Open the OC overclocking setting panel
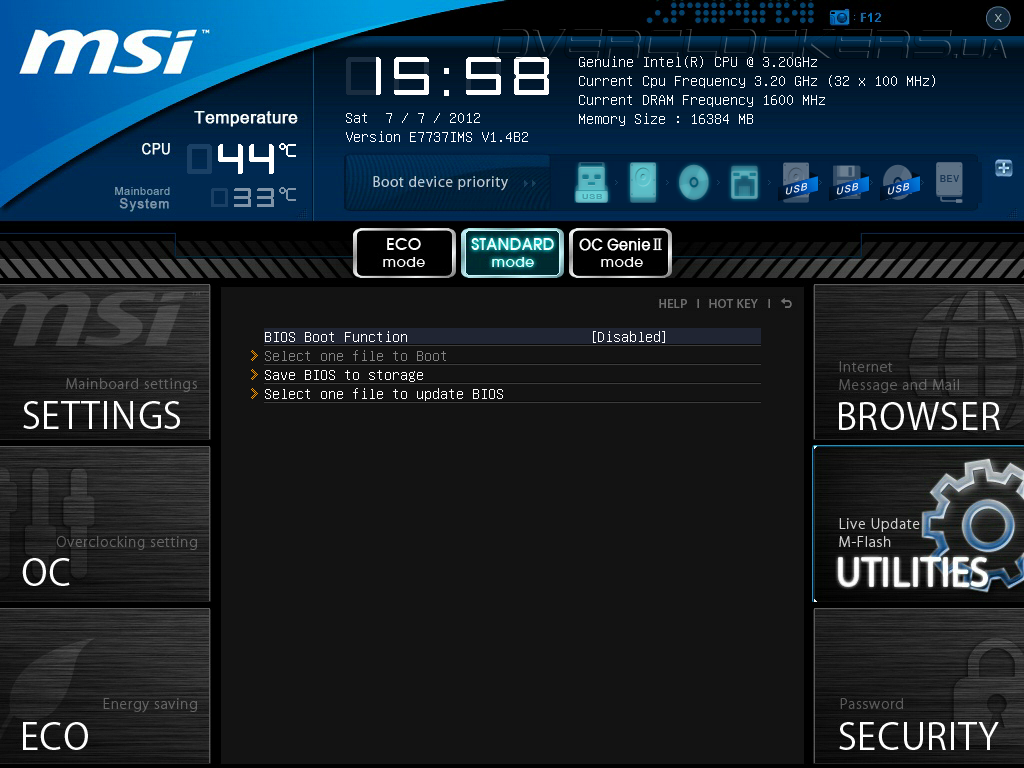The image size is (1024, 768). pyautogui.click(x=104, y=524)
